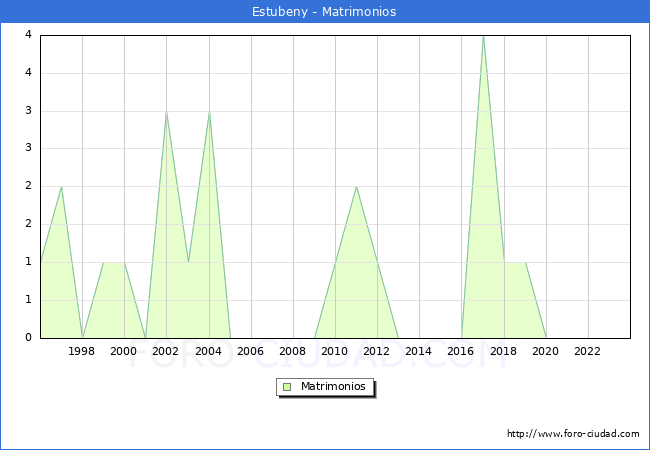This screenshot has width=650, height=450.
Task: Click the x-axis label 2002
Action: 165,351
